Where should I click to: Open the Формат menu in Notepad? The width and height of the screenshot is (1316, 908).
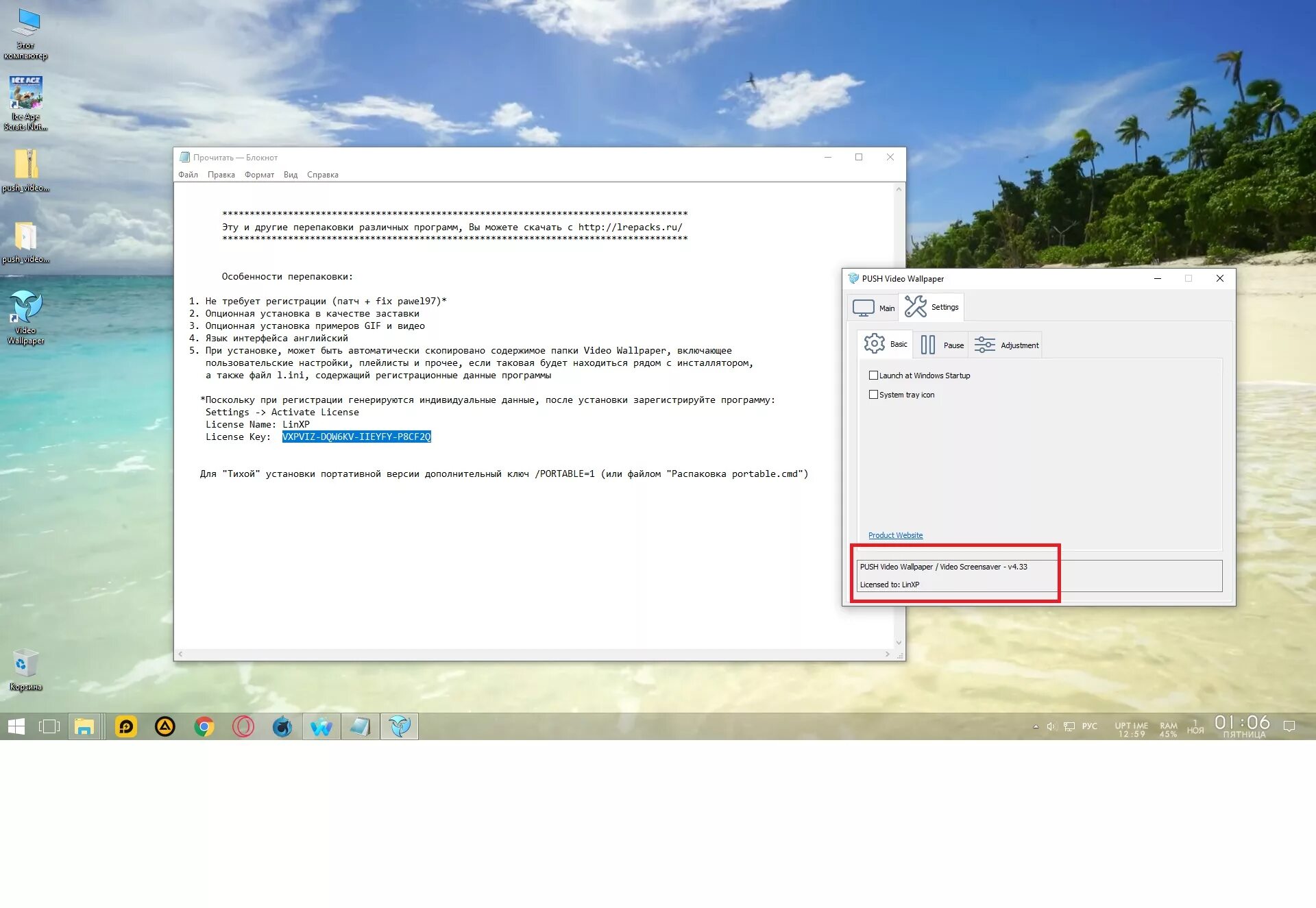pos(259,175)
